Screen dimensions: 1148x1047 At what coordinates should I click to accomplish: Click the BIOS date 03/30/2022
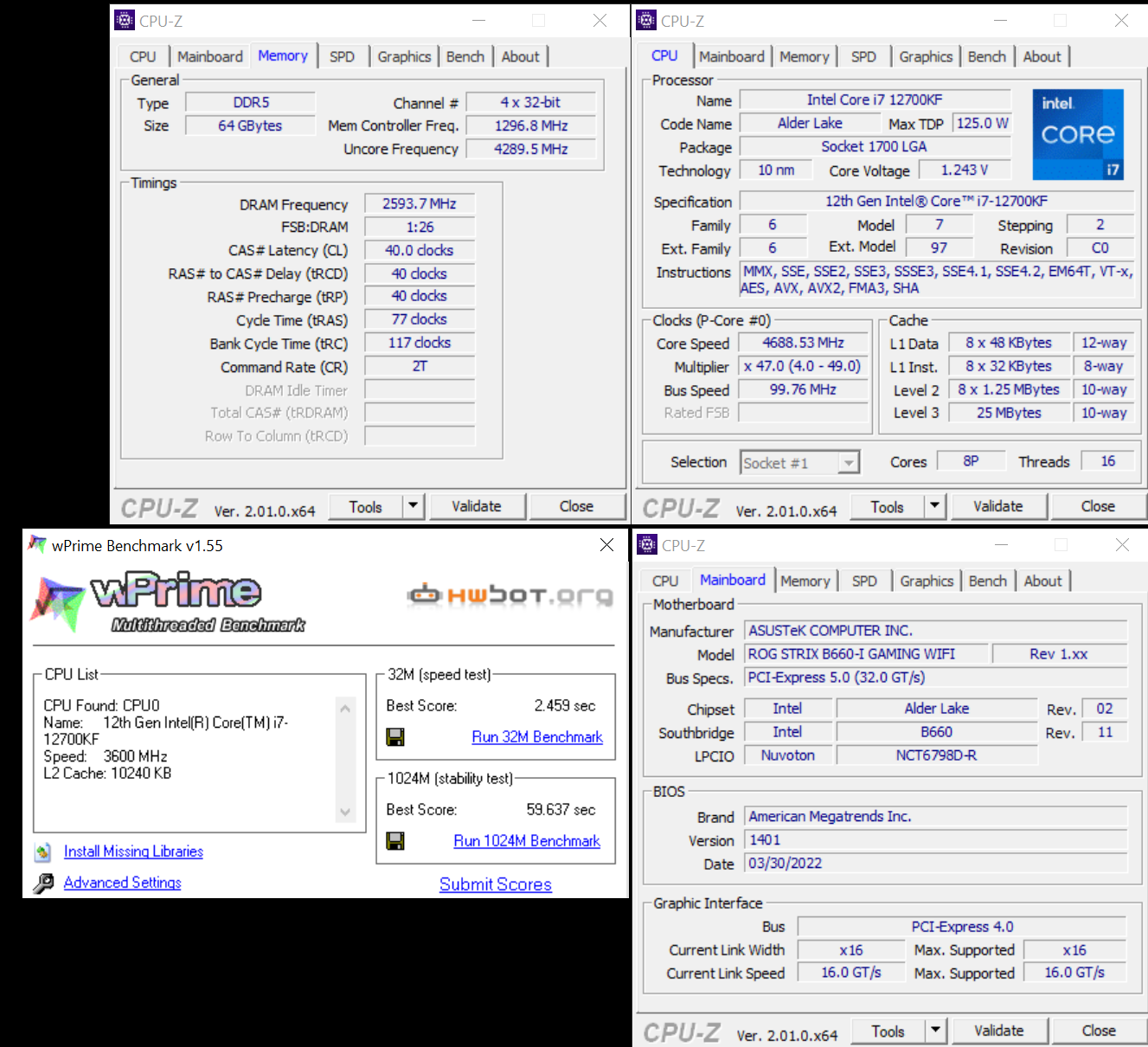[936, 864]
